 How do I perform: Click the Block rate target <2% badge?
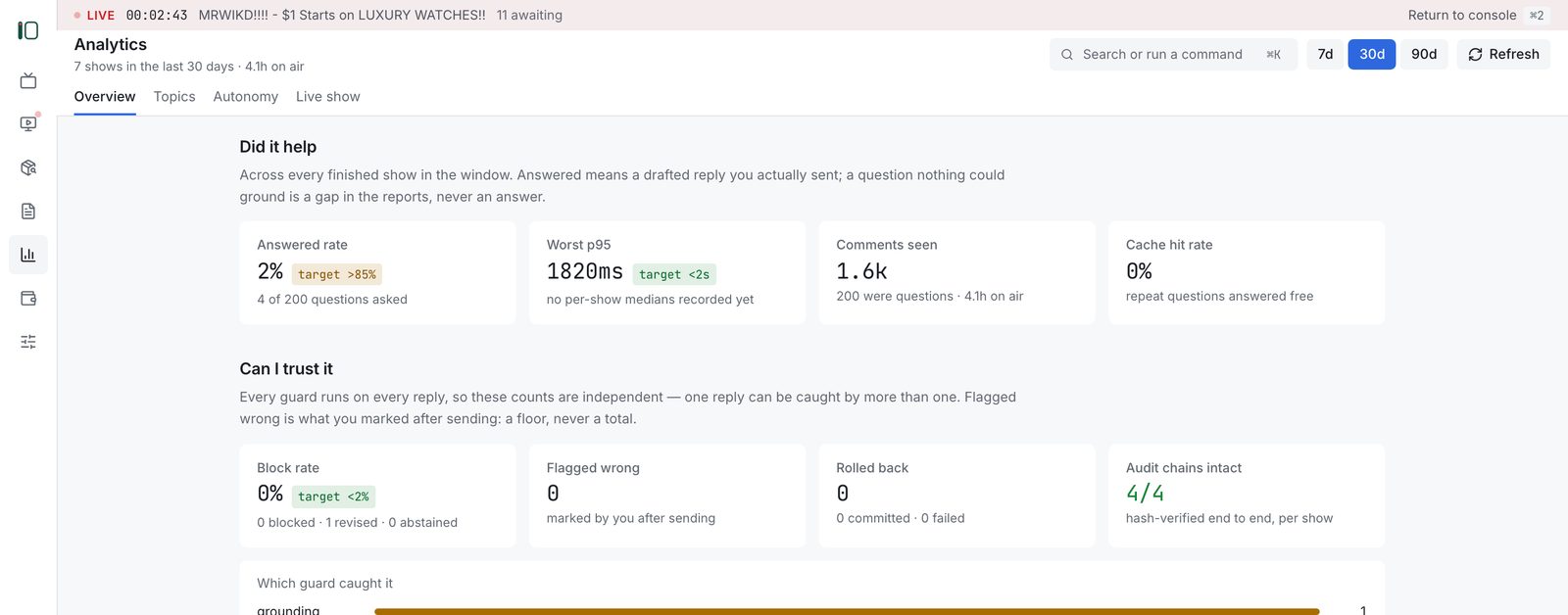(333, 497)
